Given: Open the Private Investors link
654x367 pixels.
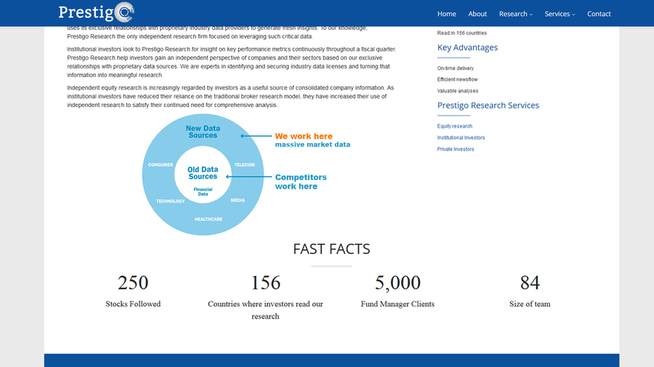Looking at the screenshot, I should 455,149.
